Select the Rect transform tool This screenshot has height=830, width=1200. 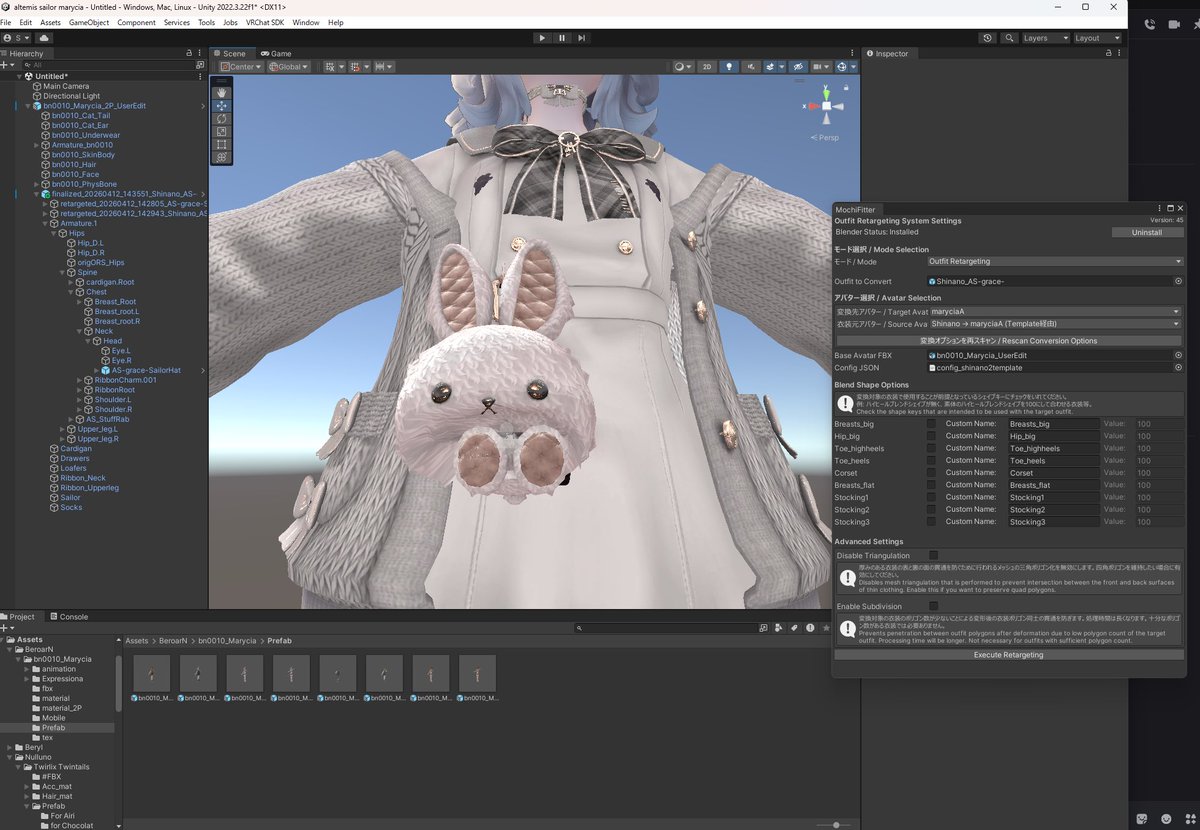pos(221,144)
